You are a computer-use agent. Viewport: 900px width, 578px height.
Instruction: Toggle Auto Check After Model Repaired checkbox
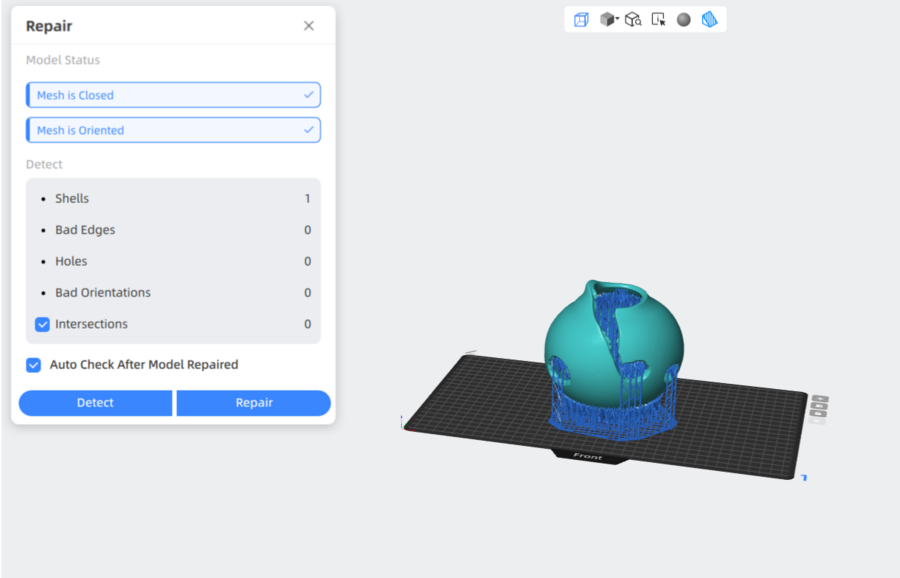[x=33, y=365]
